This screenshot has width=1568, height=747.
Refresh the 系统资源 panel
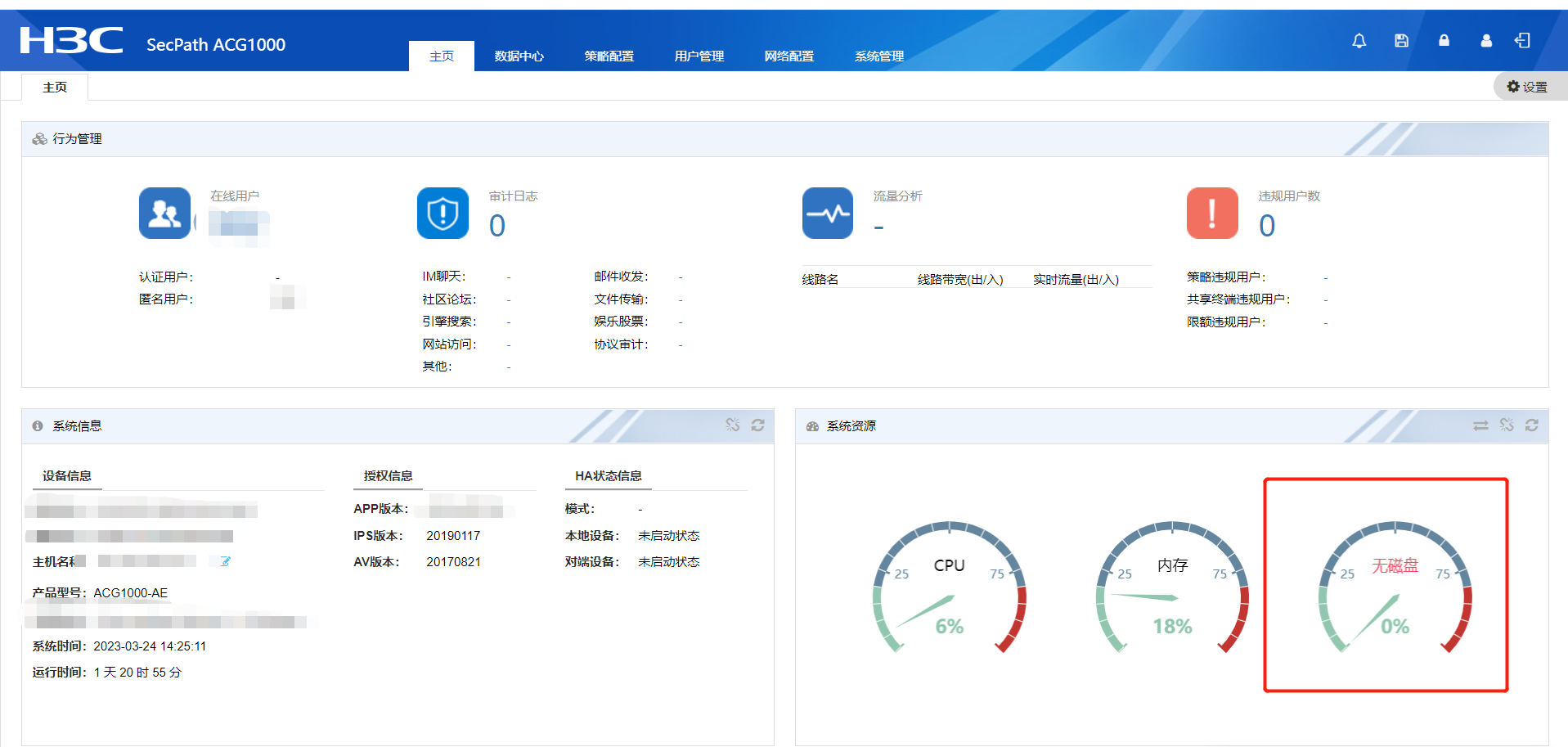click(x=1532, y=425)
